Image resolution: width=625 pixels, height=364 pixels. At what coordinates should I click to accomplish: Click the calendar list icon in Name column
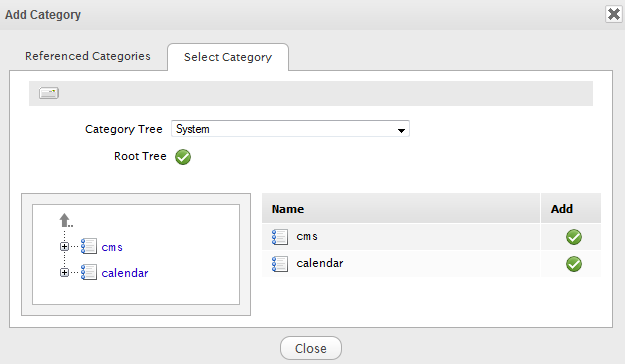280,264
